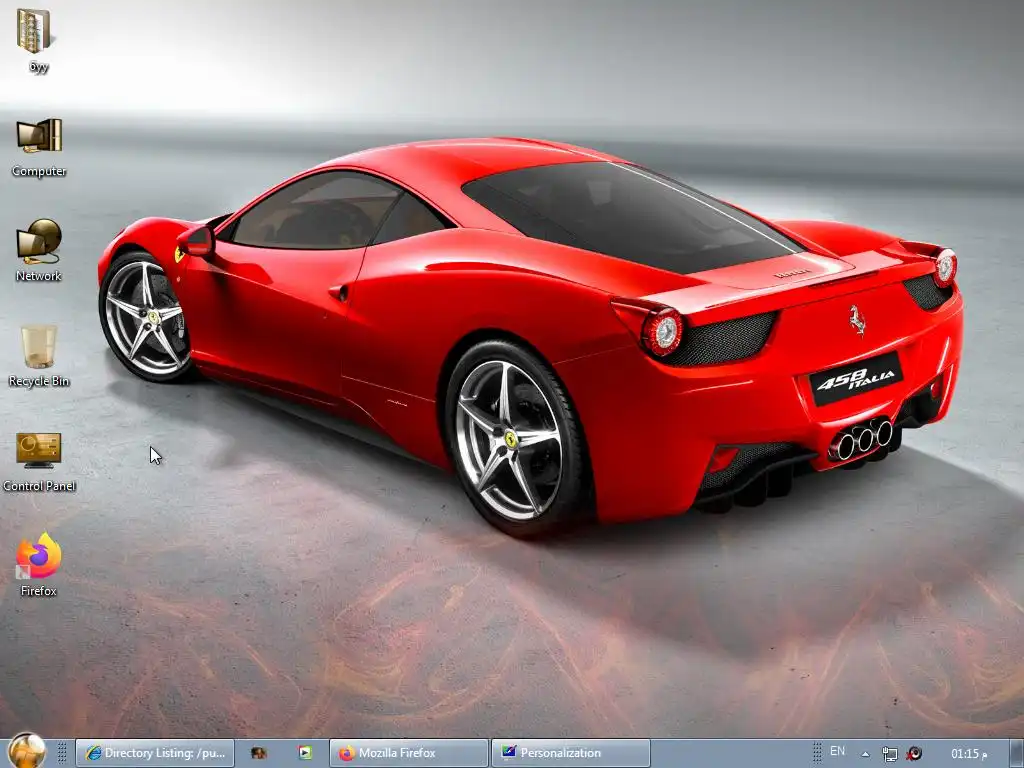Open the muted volume tray icon

(914, 754)
